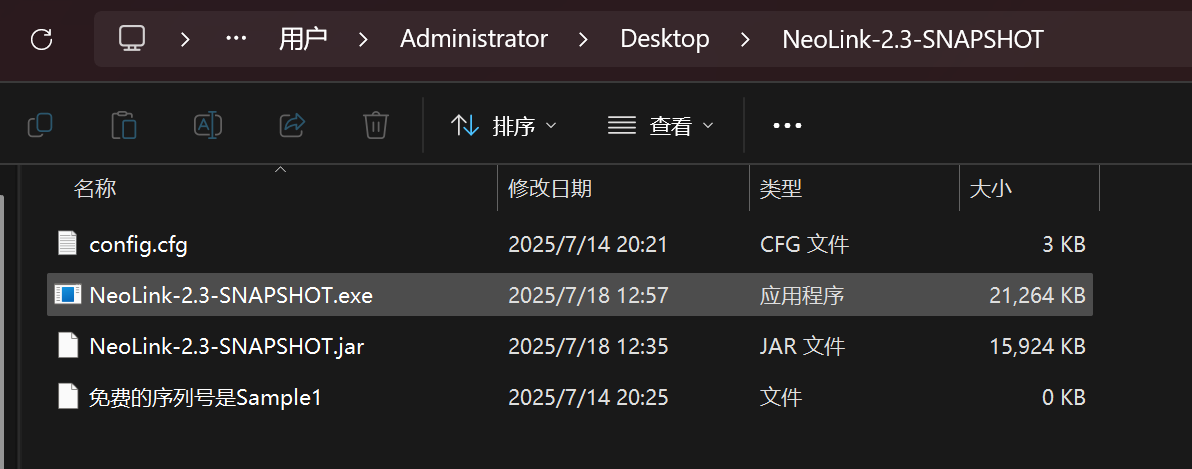The image size is (1192, 469).
Task: Go to the Administrator breadcrumb folder
Action: (474, 39)
